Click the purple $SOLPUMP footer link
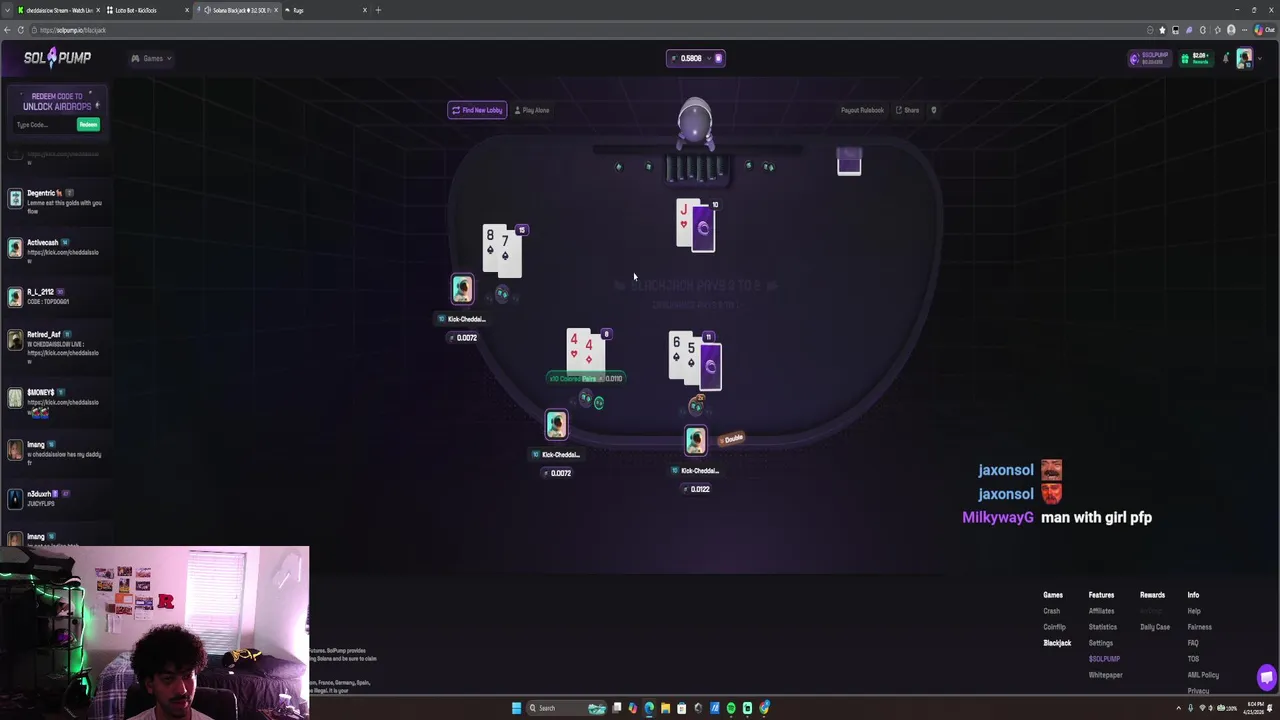The image size is (1280, 720). pyautogui.click(x=1104, y=659)
